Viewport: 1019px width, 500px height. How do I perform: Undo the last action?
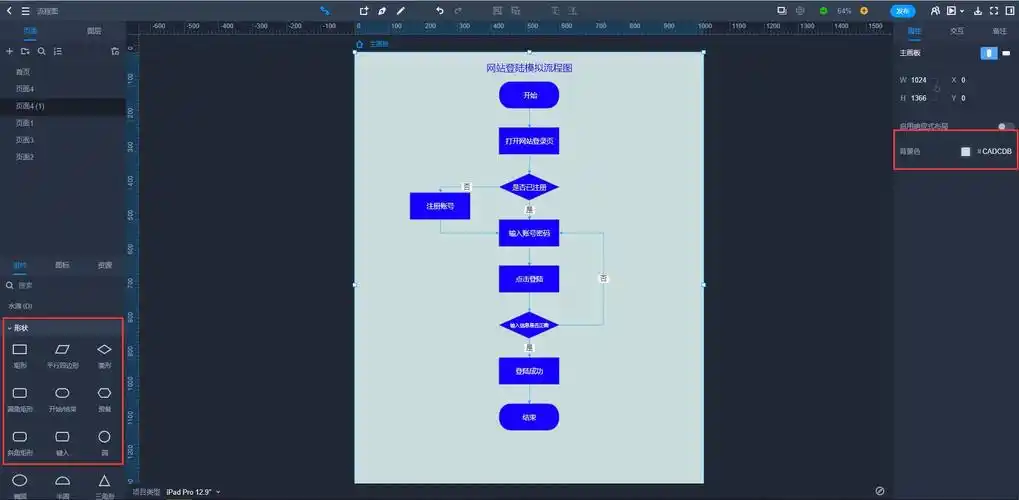(x=440, y=10)
